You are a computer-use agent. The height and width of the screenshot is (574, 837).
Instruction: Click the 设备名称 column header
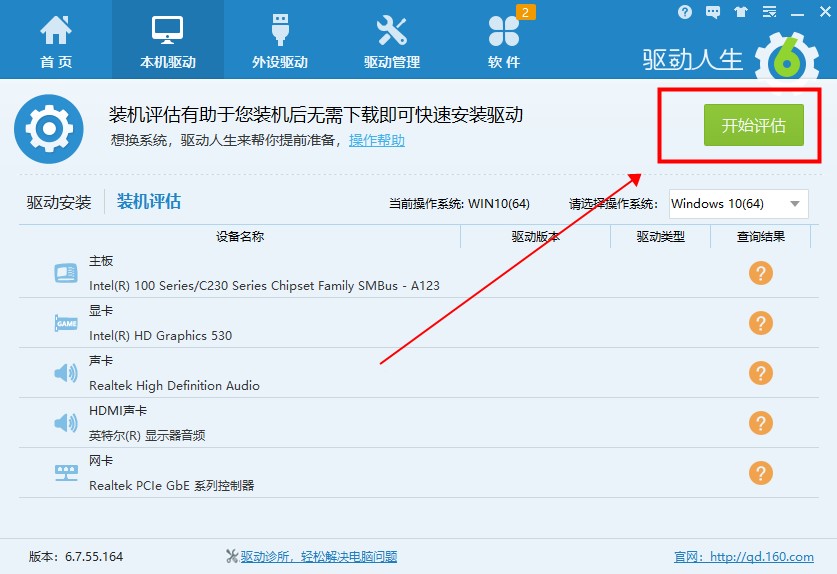pos(240,237)
